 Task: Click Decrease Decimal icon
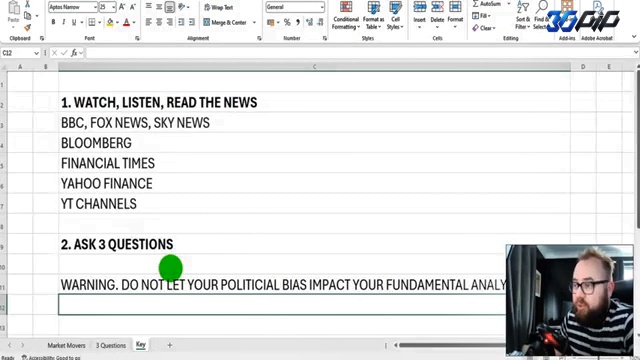(320, 22)
